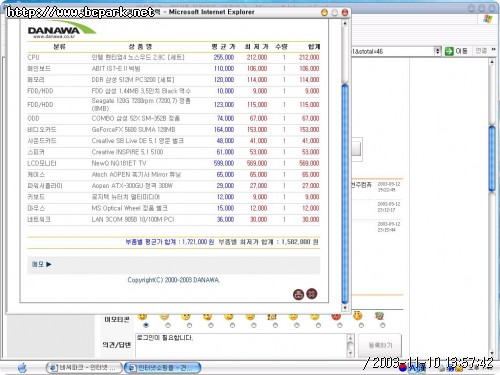
Task: Choose the radio under the second emoticon
Action: pyautogui.click(x=168, y=325)
